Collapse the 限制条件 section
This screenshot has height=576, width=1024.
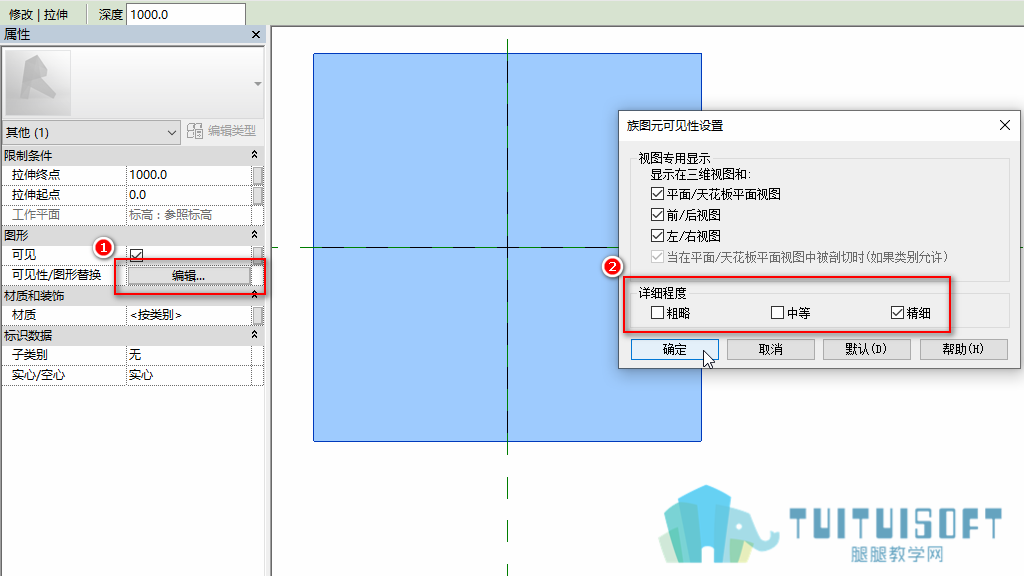coord(254,155)
